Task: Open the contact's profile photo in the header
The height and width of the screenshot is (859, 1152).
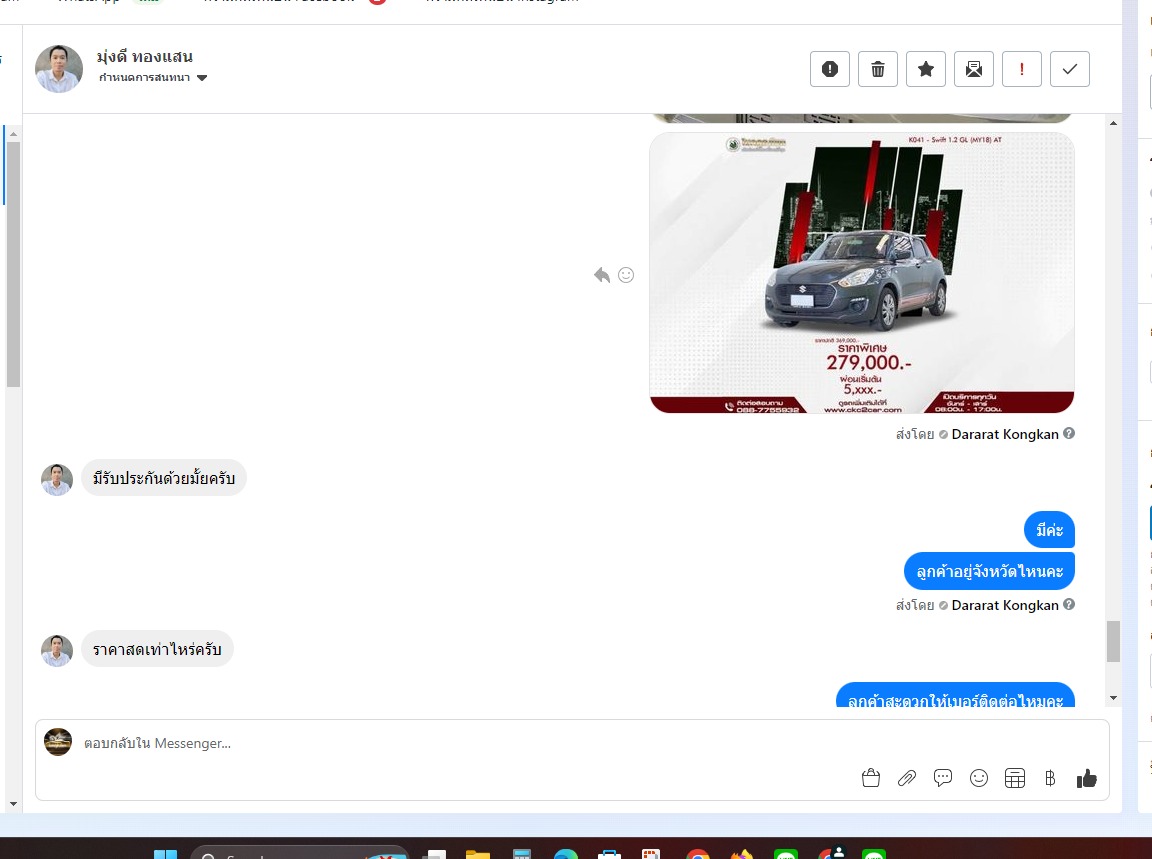Action: (59, 68)
